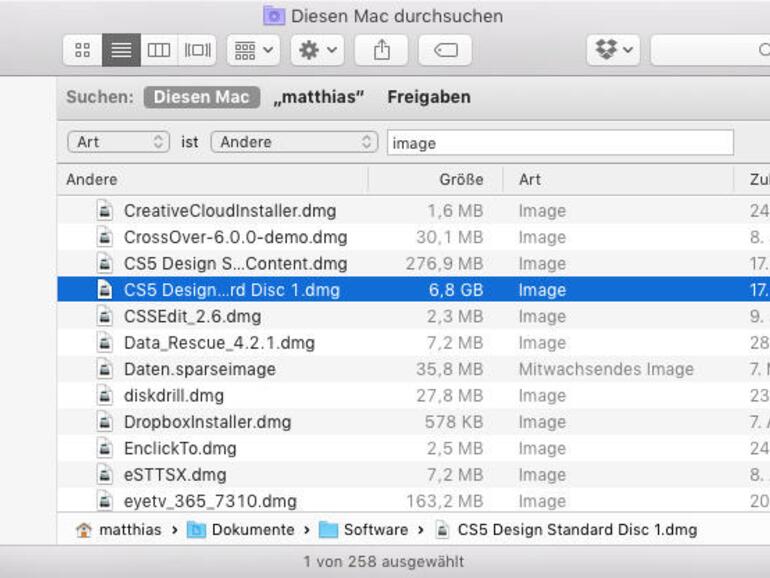
Task: Select CreativeCloudInstaller.dmg file
Action: click(x=230, y=211)
